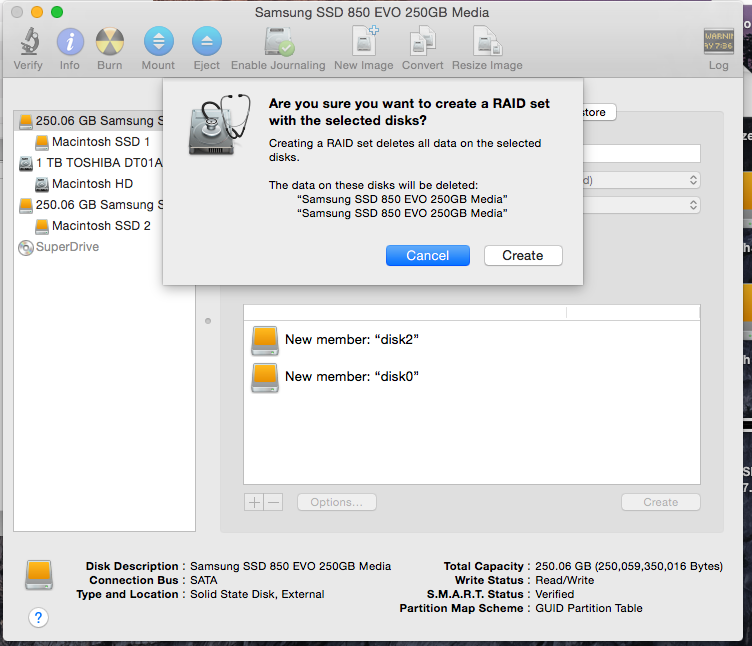Open the lower RAID type dropdown
This screenshot has height=646, width=752.
tap(641, 205)
